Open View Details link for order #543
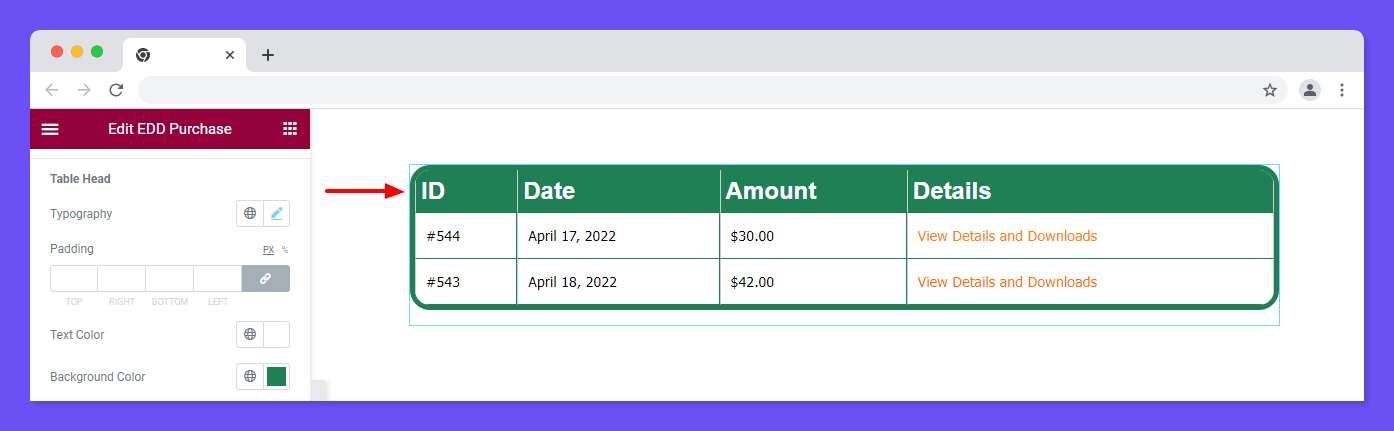The width and height of the screenshot is (1394, 431). click(x=1007, y=282)
